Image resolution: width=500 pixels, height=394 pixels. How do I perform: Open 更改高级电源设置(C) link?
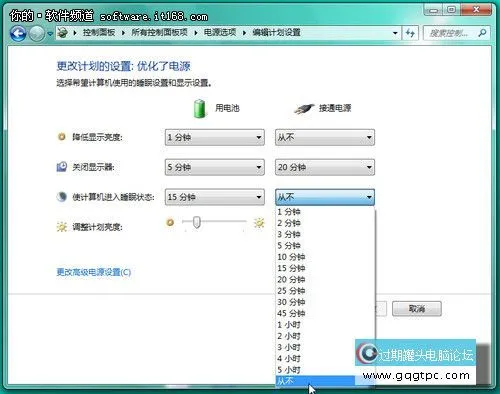[94, 272]
